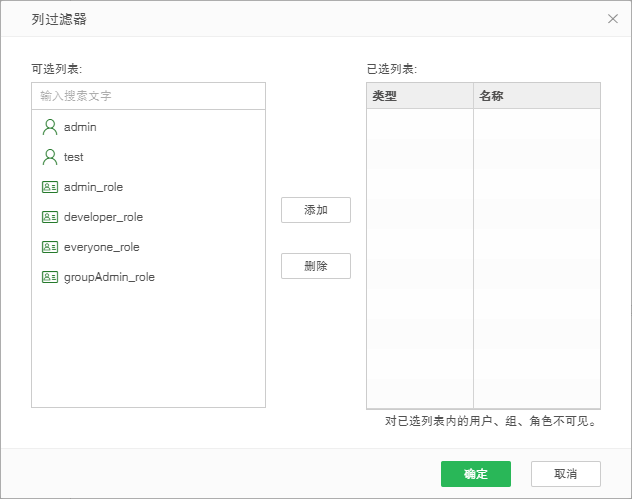Confirm with the green 确定 button

click(x=476, y=474)
